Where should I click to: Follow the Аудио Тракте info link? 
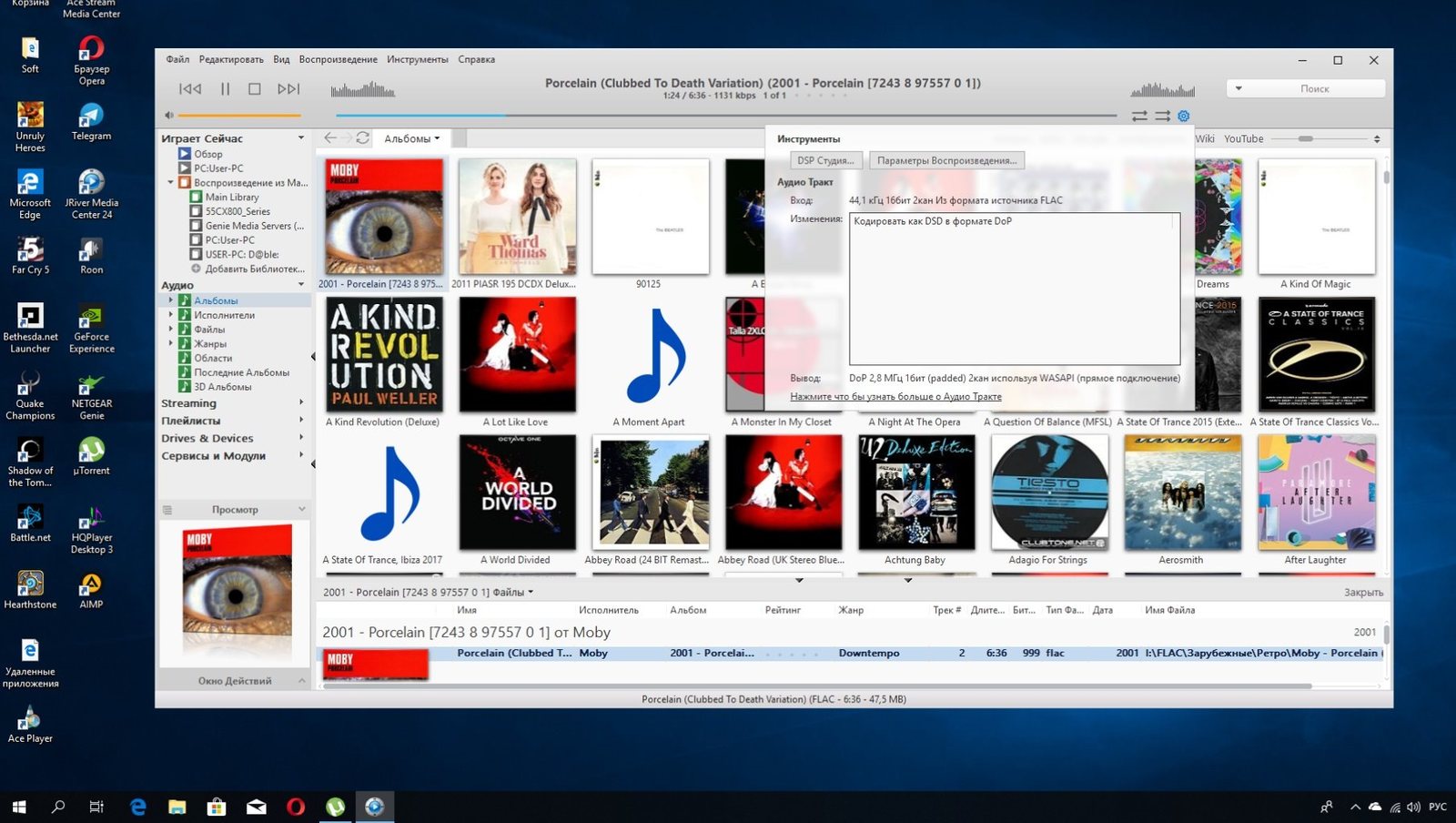pos(895,397)
